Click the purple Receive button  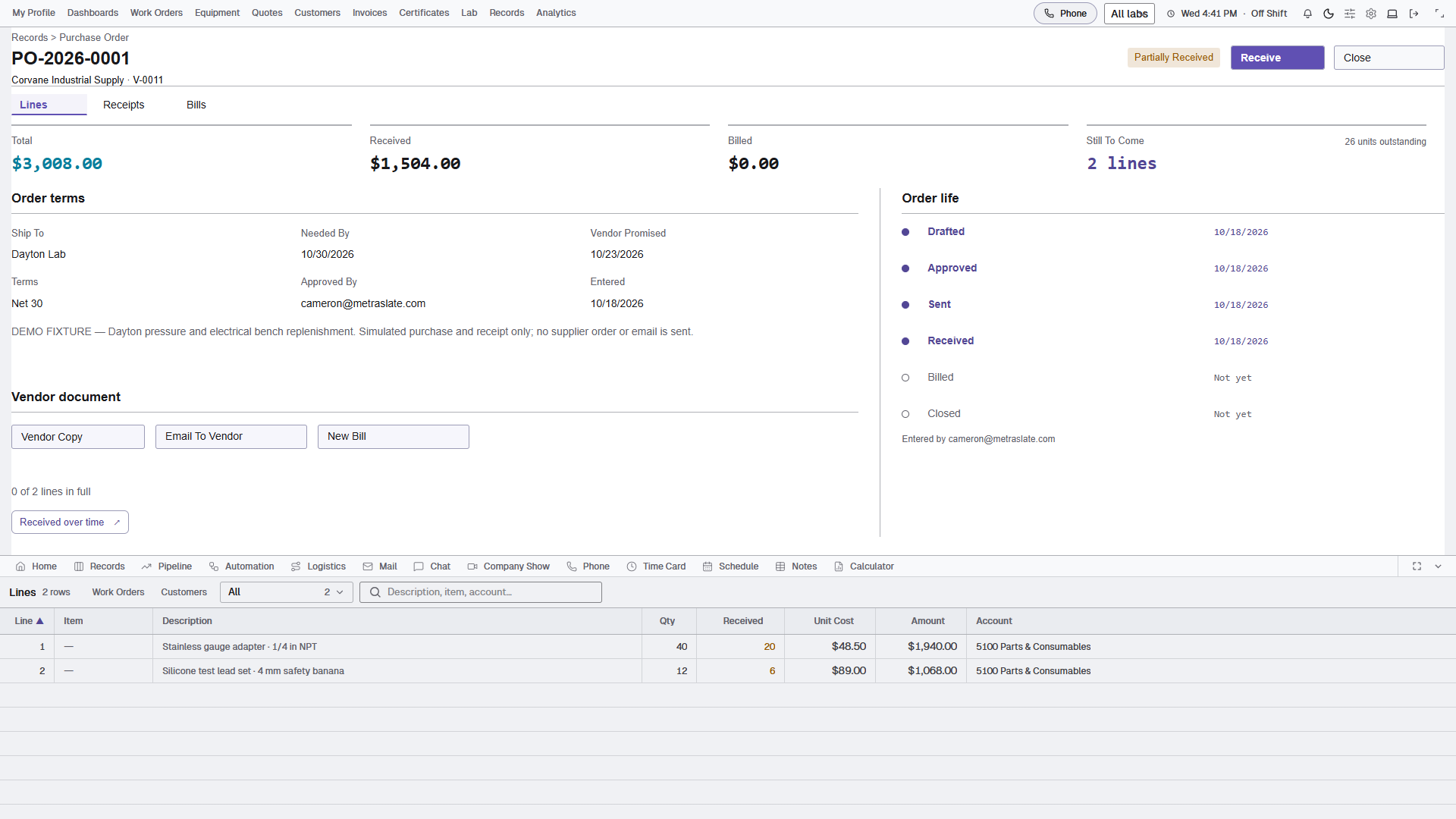[x=1277, y=58]
